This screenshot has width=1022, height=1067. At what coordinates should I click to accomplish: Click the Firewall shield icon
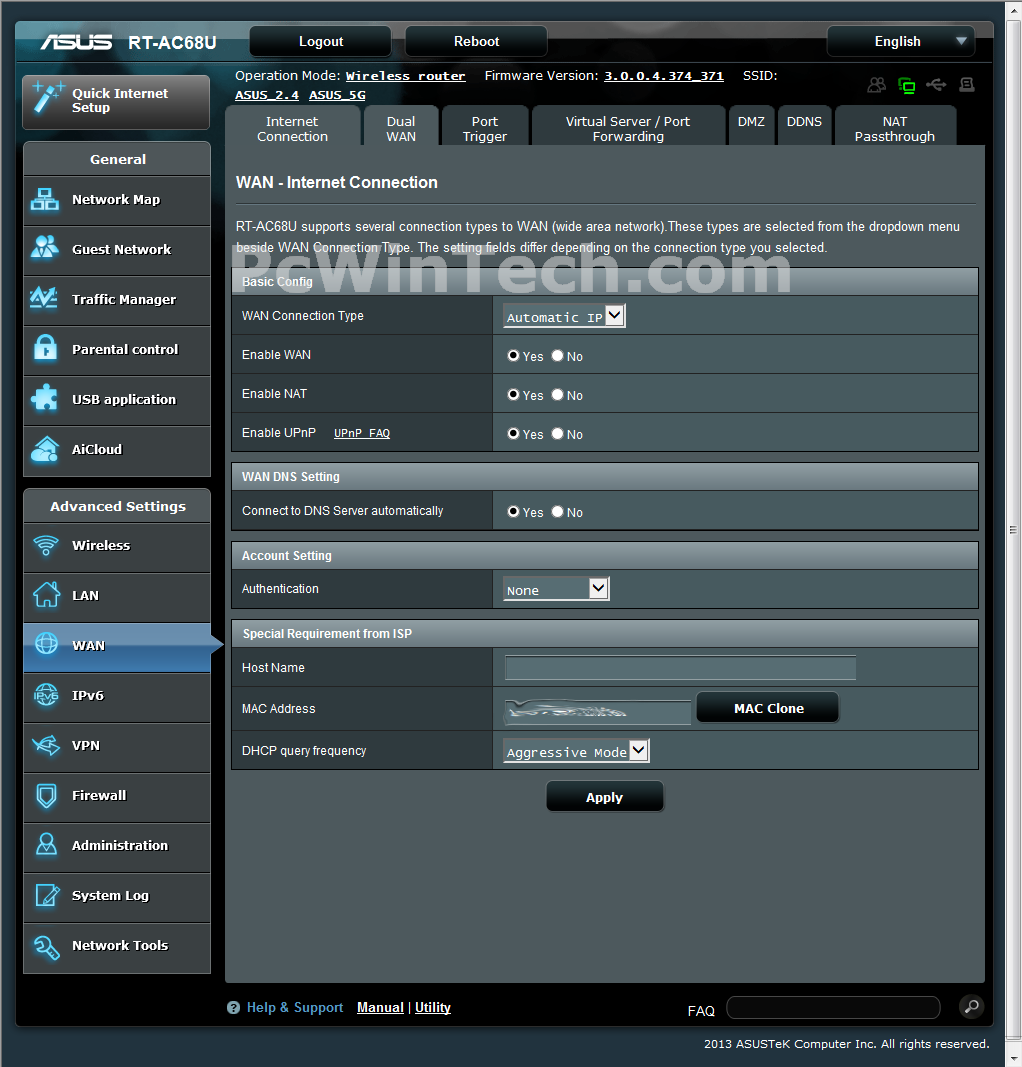pos(46,795)
